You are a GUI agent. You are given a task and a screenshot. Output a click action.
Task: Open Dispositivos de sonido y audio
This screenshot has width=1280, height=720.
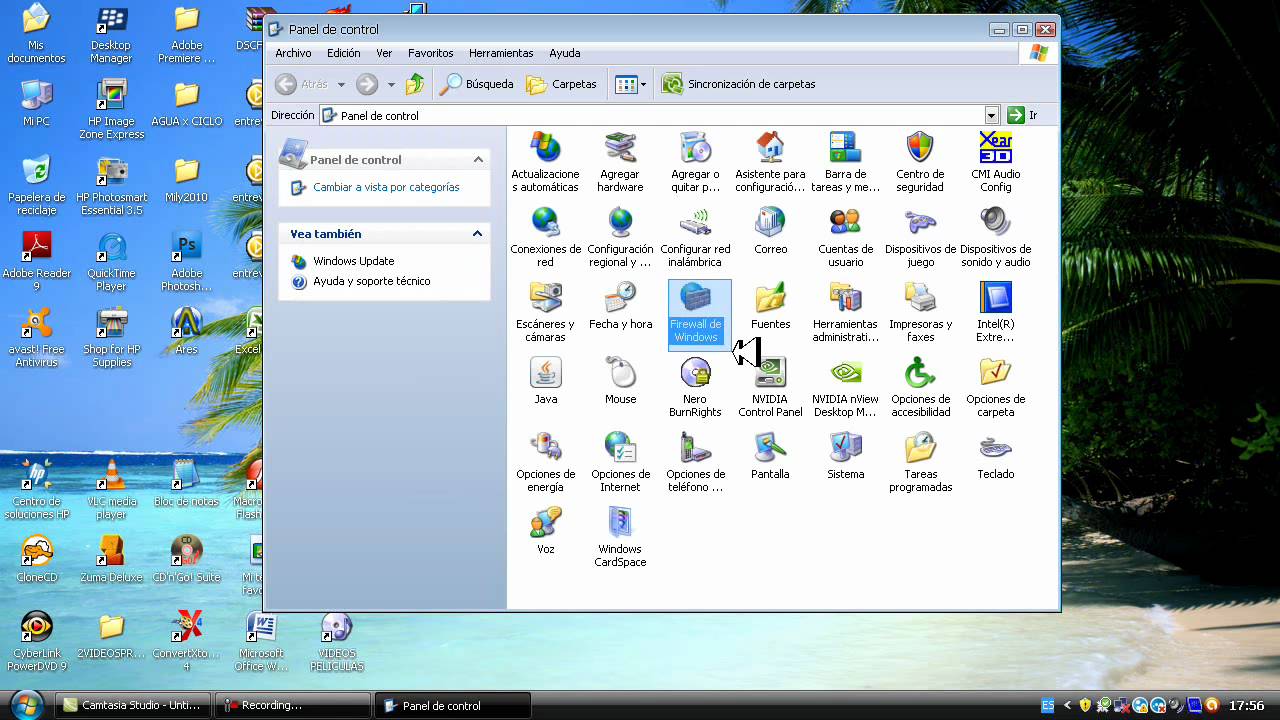(996, 237)
